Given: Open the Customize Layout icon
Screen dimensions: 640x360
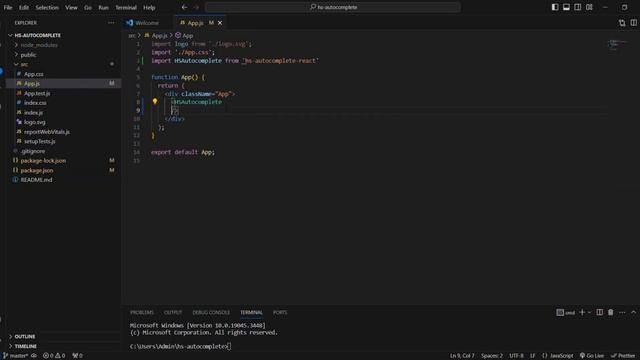Looking at the screenshot, I should (x=589, y=7).
